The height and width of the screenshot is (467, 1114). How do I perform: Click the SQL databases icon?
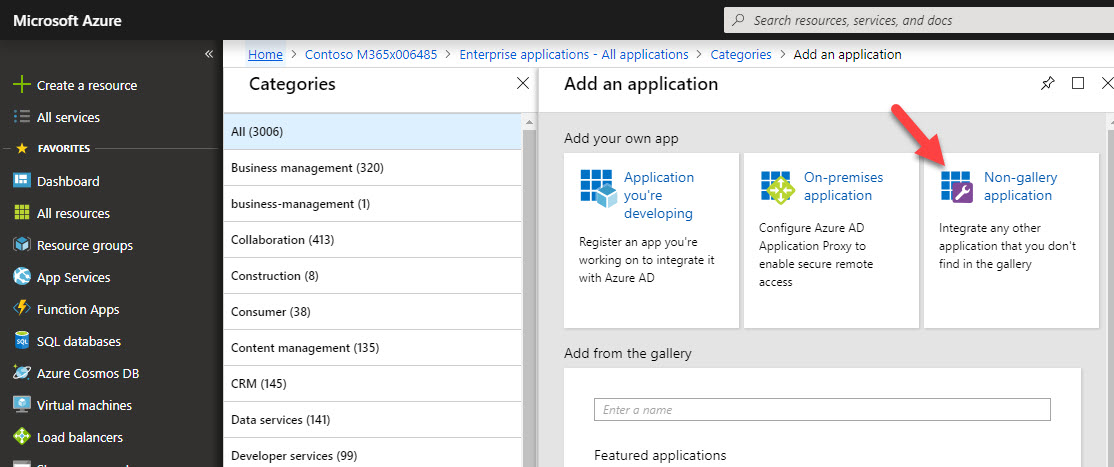22,341
